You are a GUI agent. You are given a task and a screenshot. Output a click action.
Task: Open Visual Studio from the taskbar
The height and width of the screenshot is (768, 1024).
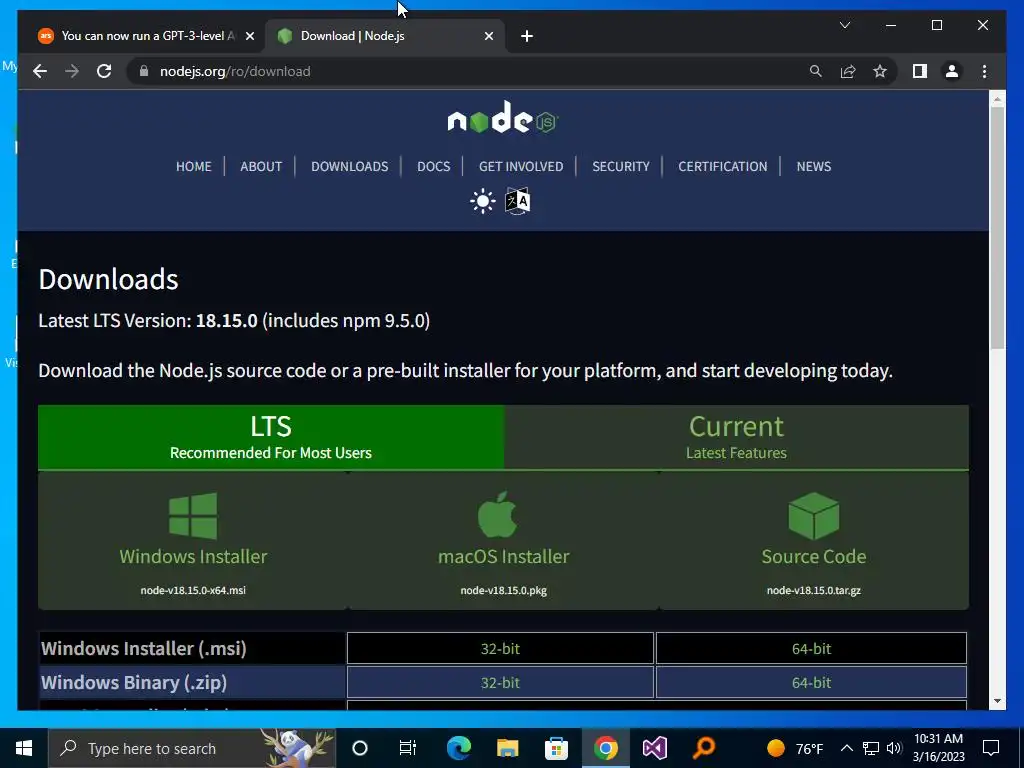coord(654,748)
